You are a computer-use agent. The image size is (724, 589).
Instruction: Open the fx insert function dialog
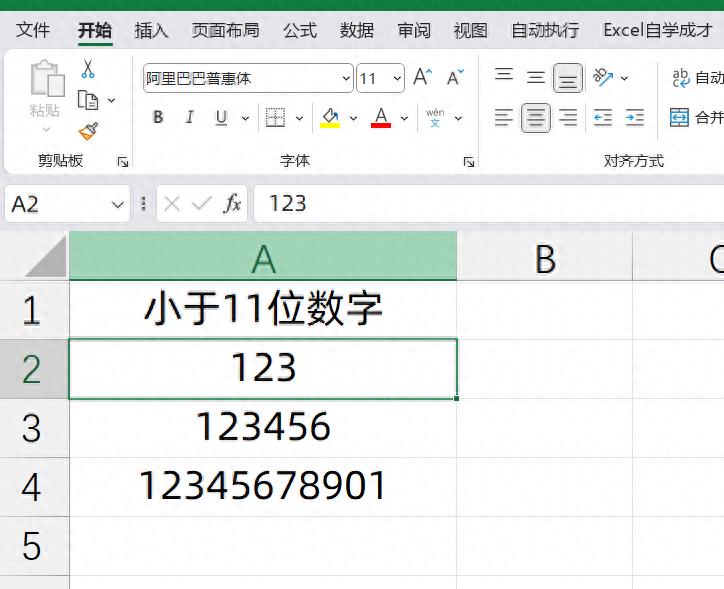click(232, 204)
